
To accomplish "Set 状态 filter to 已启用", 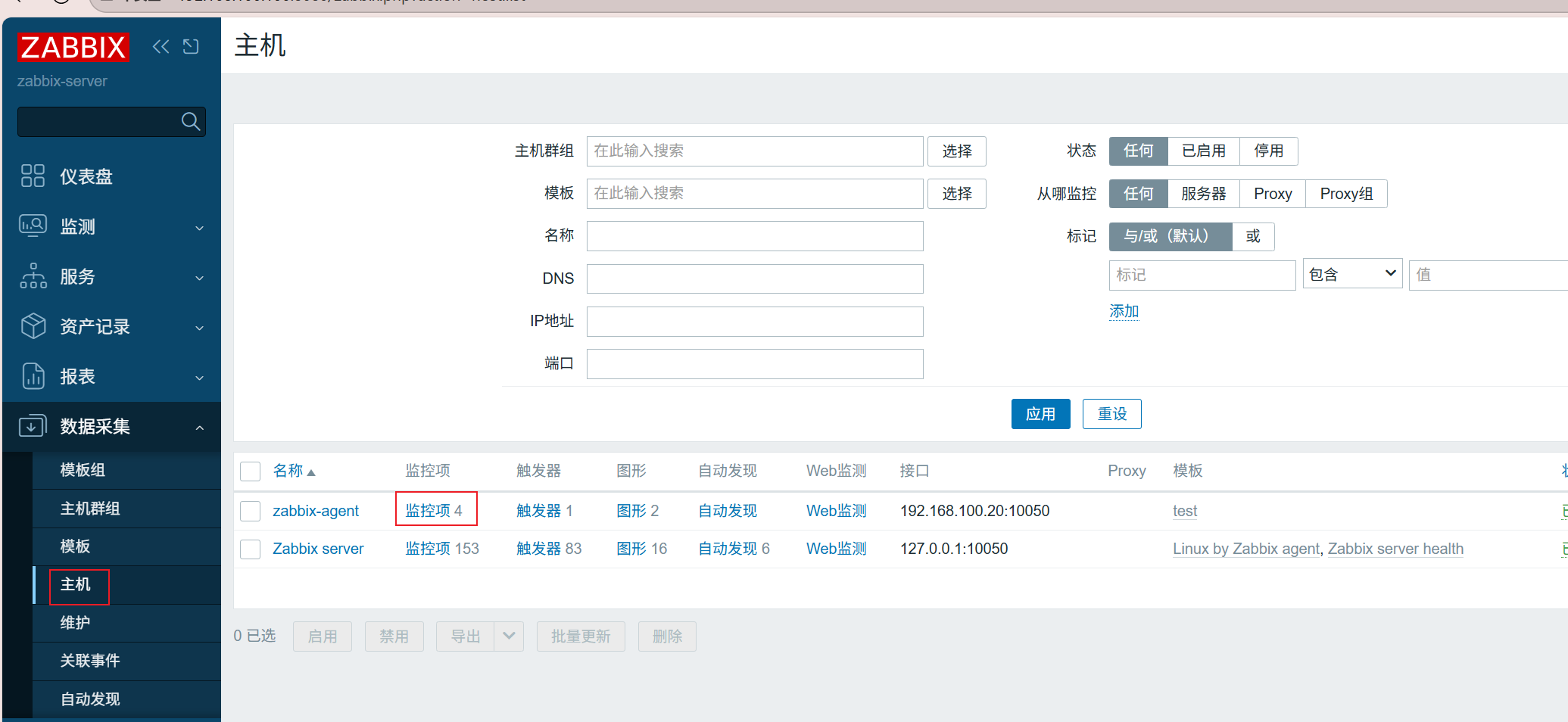I will point(1204,151).
